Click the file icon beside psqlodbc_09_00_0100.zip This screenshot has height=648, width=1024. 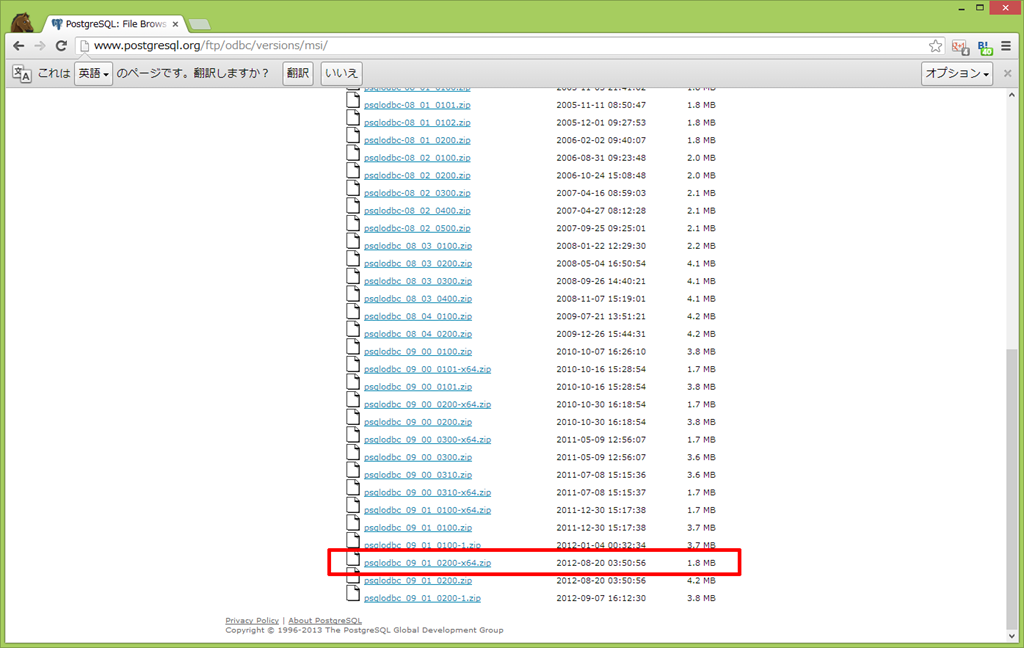click(353, 347)
